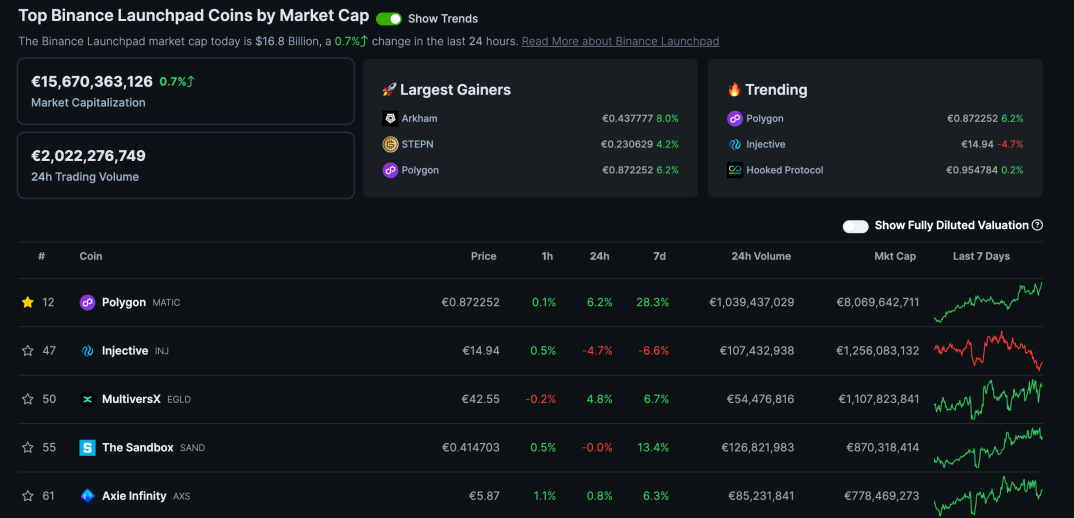1074x518 pixels.
Task: Click the Last 7 Days column header
Action: [x=982, y=256]
